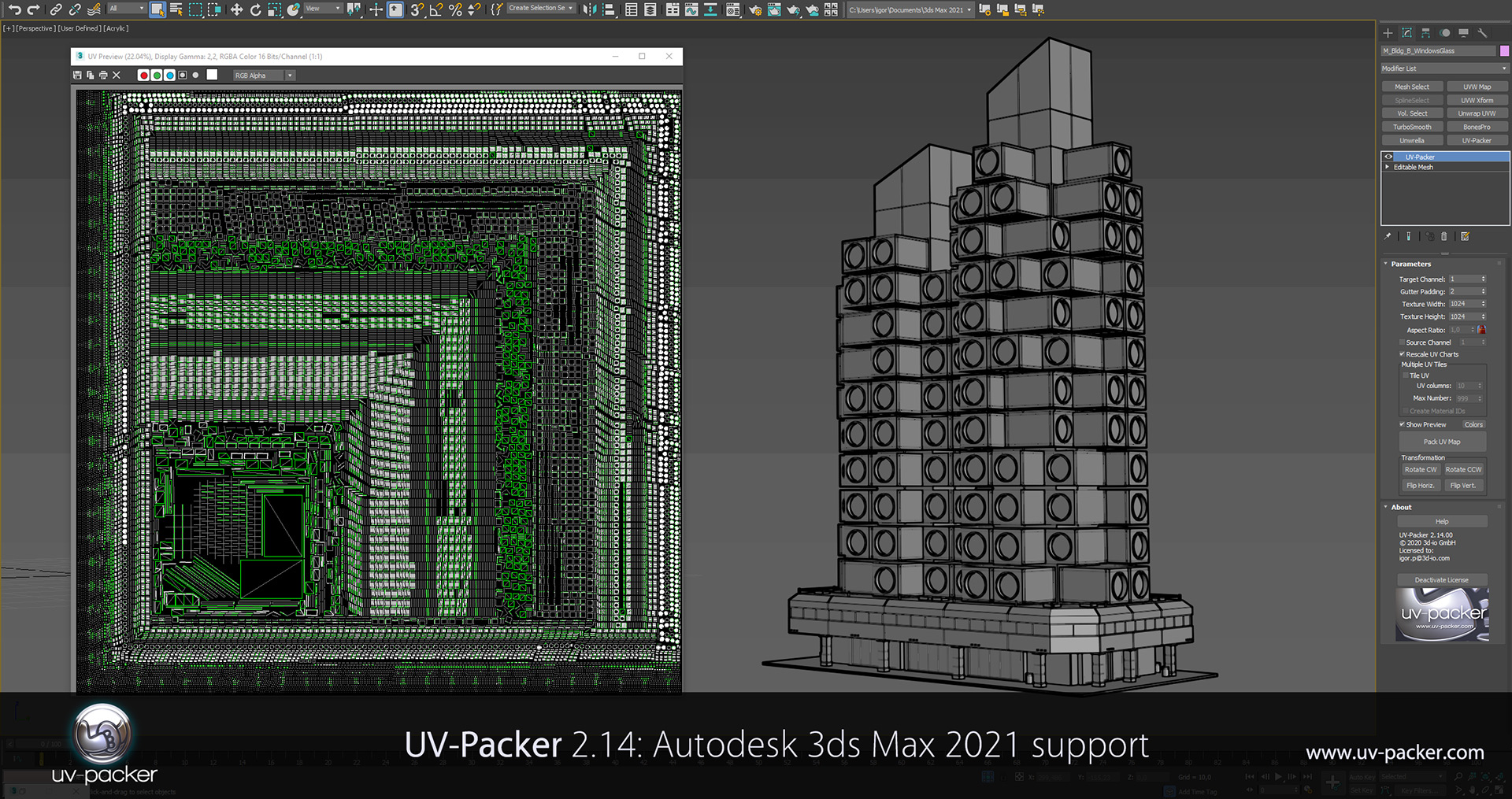This screenshot has width=1512, height=799.
Task: Toggle alpha channel display in UV Preview
Action: click(x=183, y=76)
